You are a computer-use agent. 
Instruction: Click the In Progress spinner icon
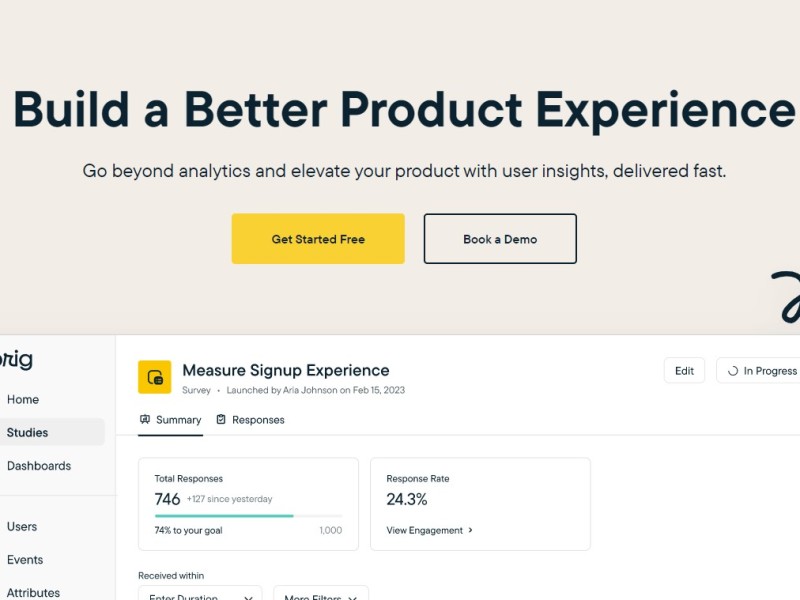(733, 371)
